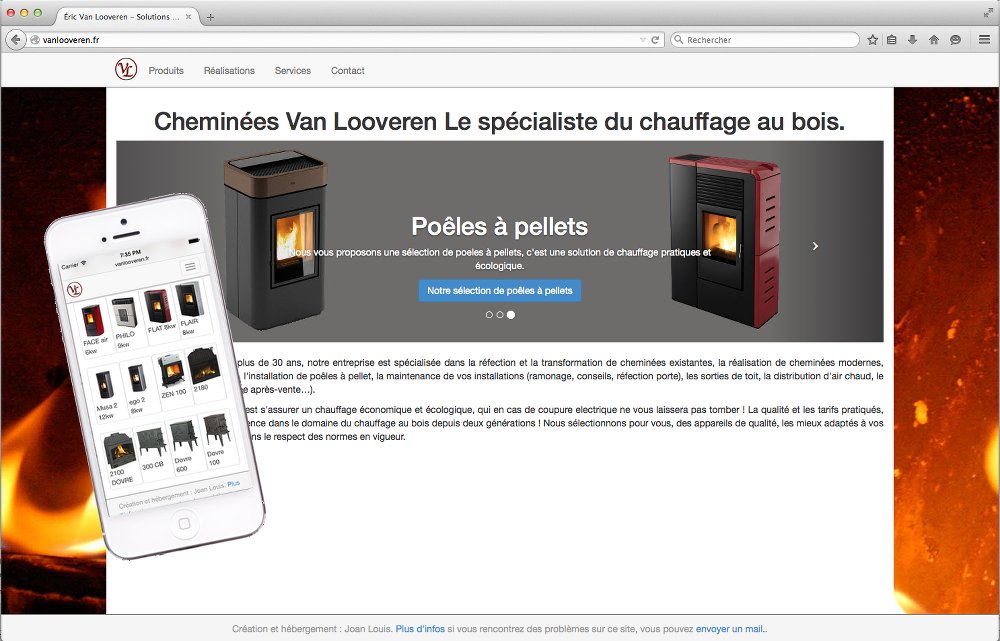The image size is (1000, 641).
Task: Click the reload page icon
Action: pos(655,40)
